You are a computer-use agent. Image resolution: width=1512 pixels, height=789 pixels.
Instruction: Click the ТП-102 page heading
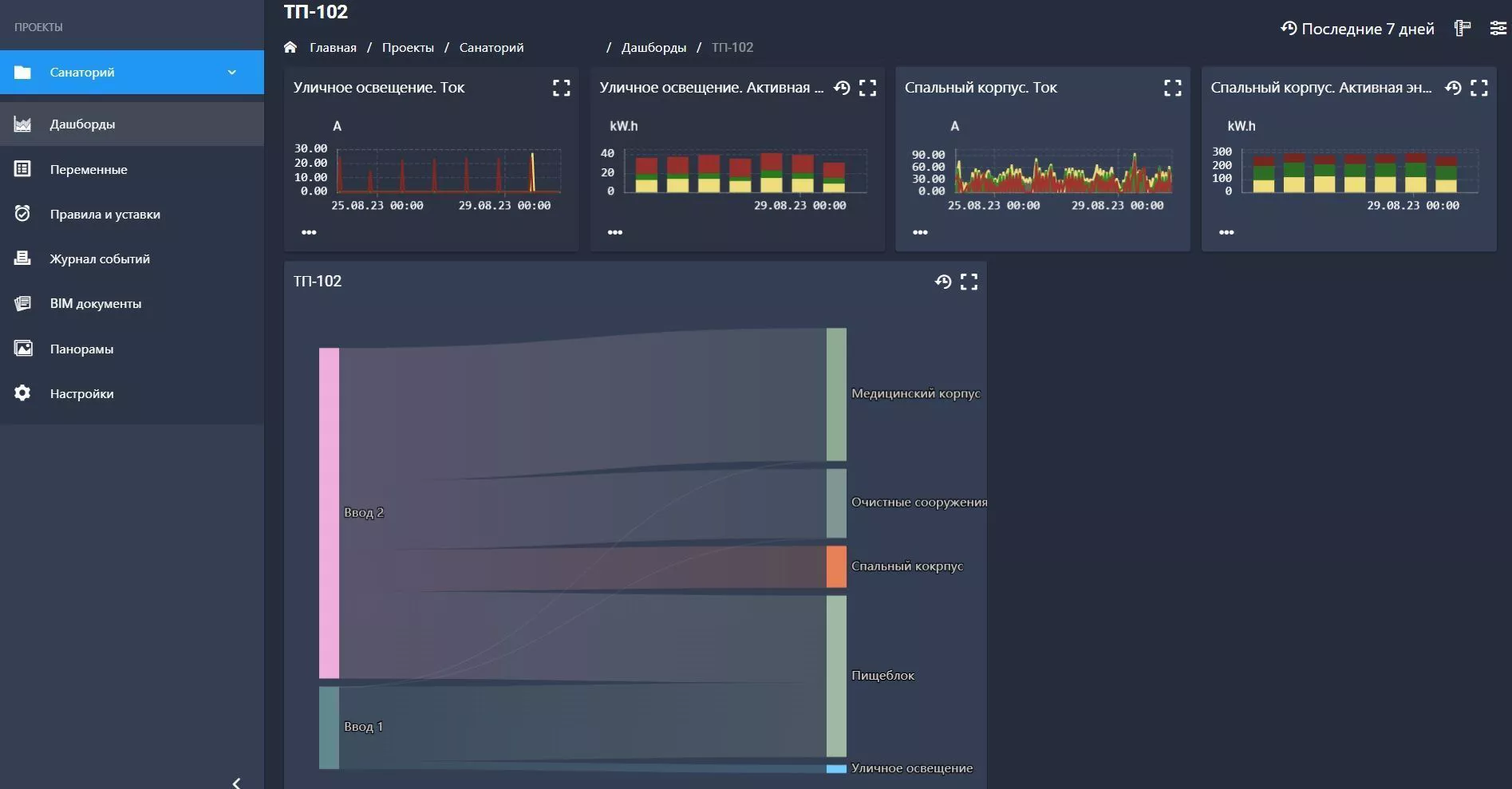316,12
